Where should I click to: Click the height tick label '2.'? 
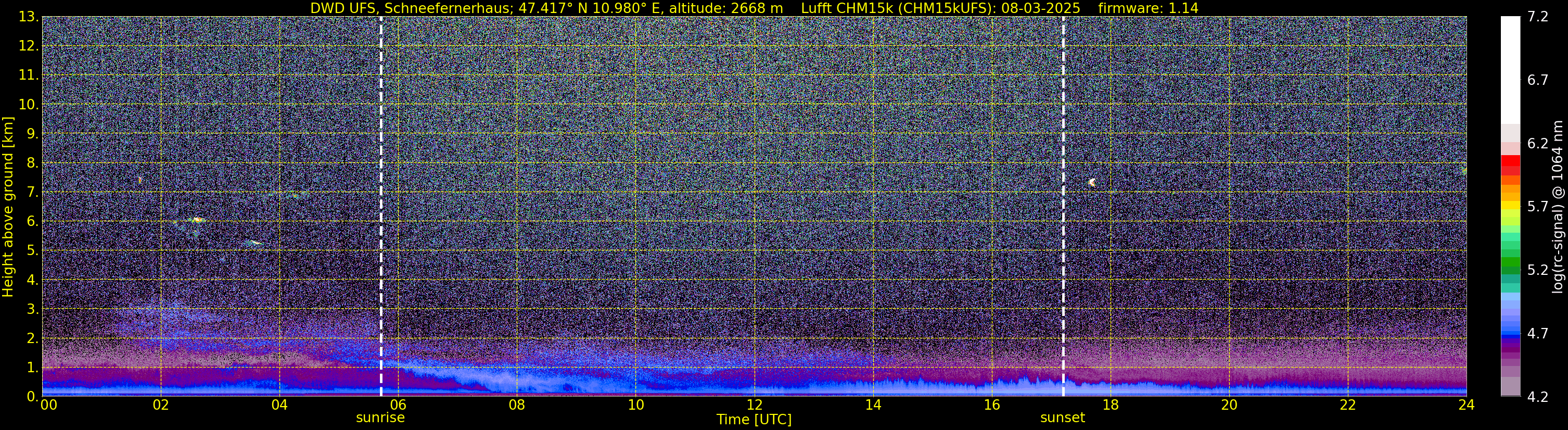(33, 338)
